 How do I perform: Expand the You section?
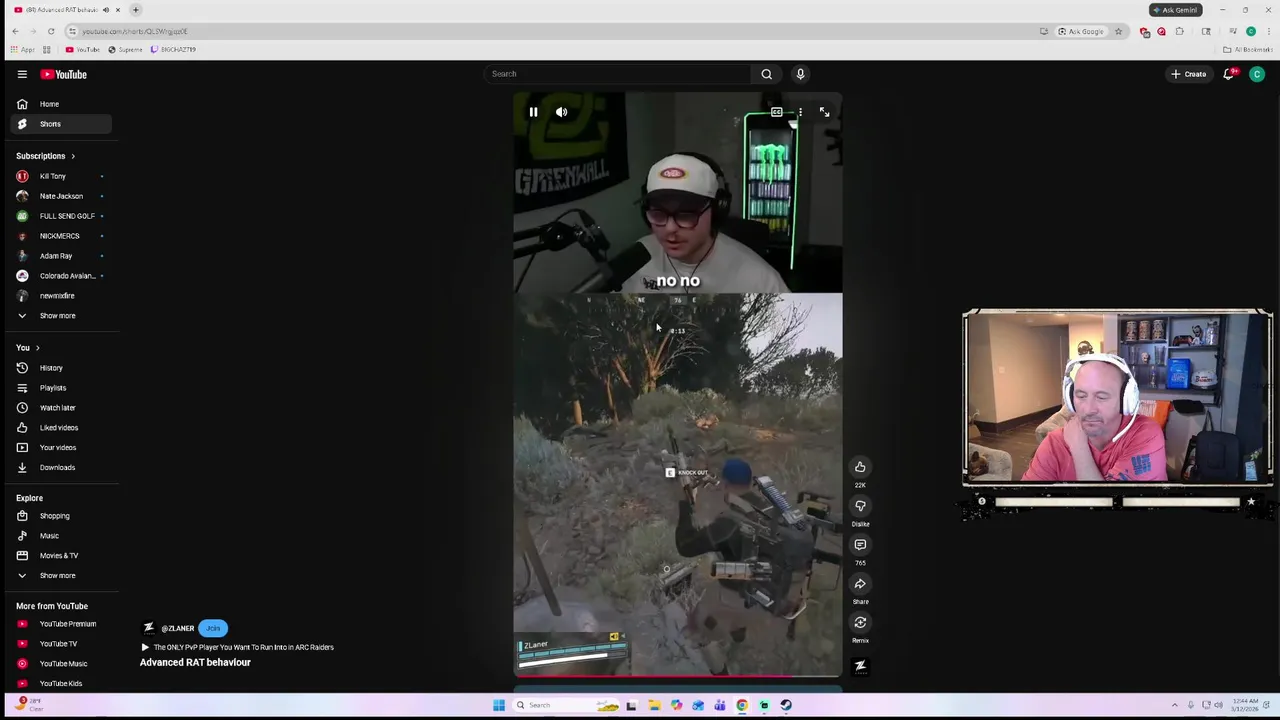click(x=28, y=348)
